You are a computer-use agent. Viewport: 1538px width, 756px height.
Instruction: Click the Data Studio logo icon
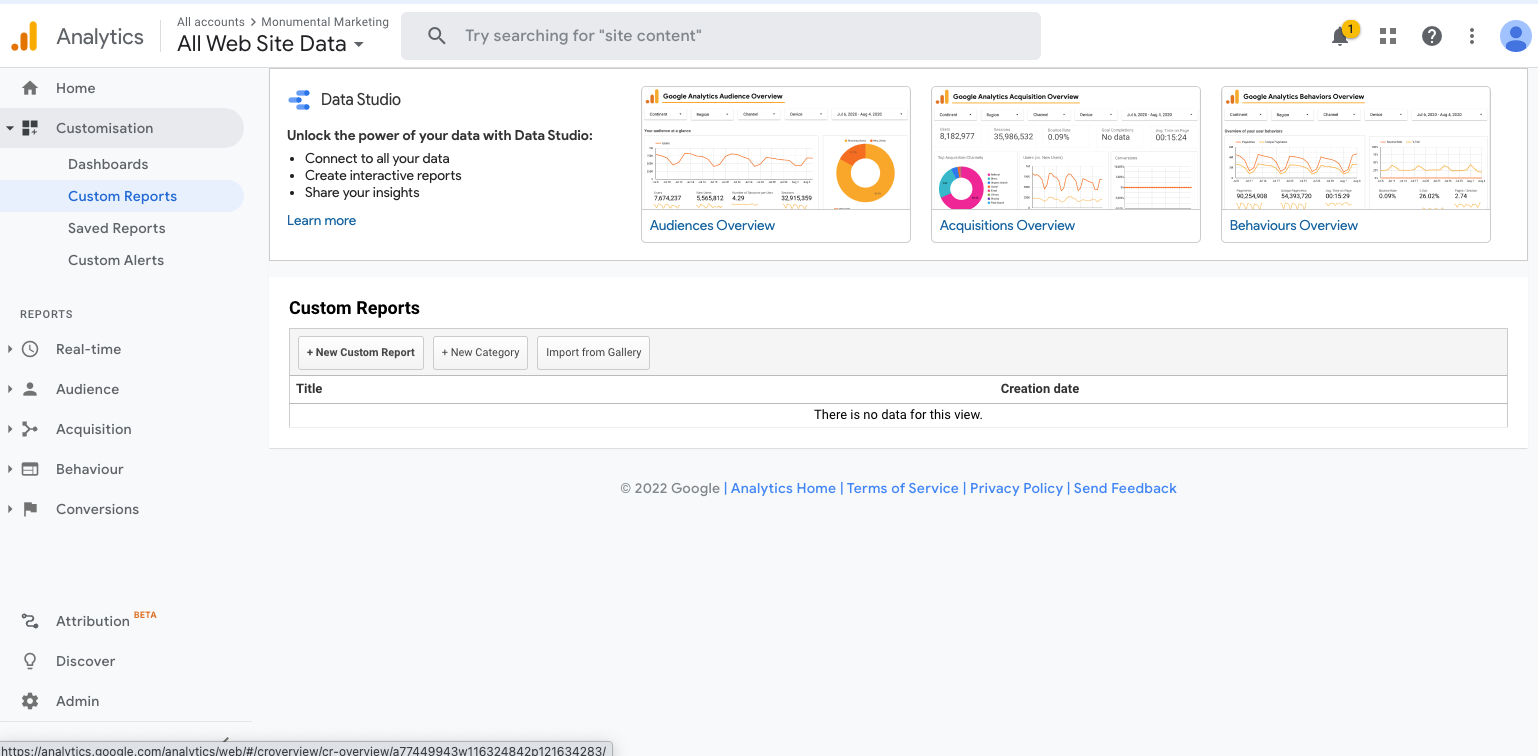299,99
